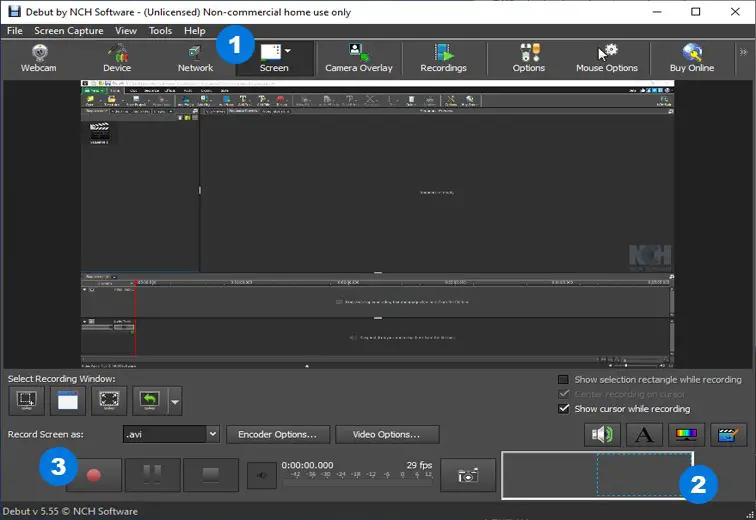756x520 pixels.
Task: Open the Screen Capture menu
Action: [x=68, y=31]
